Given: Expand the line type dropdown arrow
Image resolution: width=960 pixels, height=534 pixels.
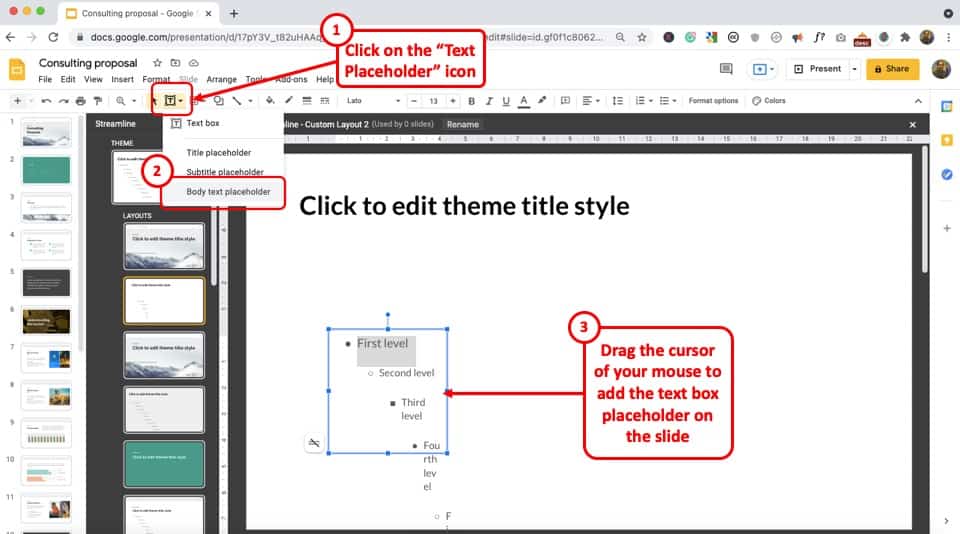Looking at the screenshot, I should point(250,100).
